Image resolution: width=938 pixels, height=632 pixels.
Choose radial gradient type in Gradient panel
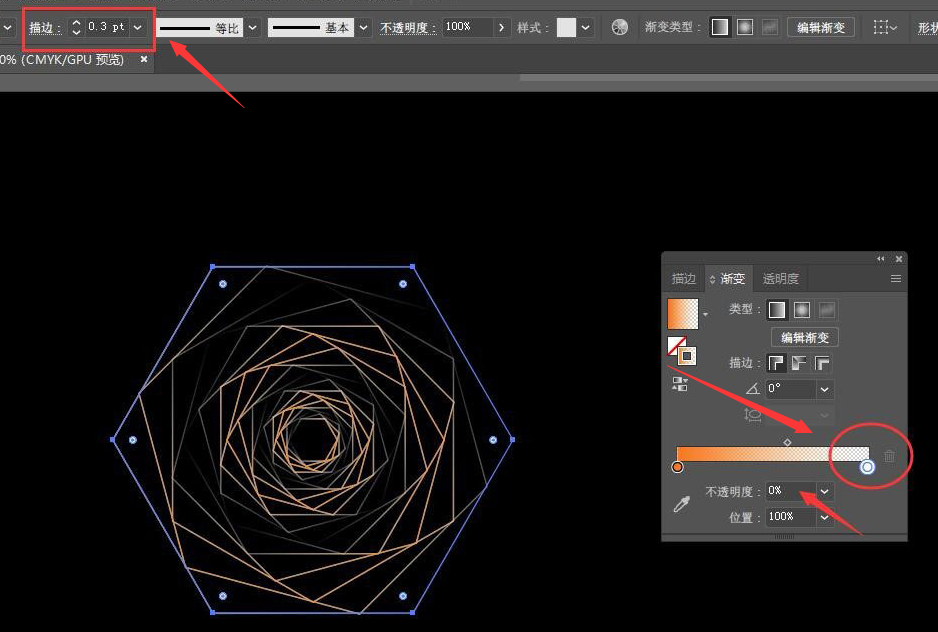[802, 310]
